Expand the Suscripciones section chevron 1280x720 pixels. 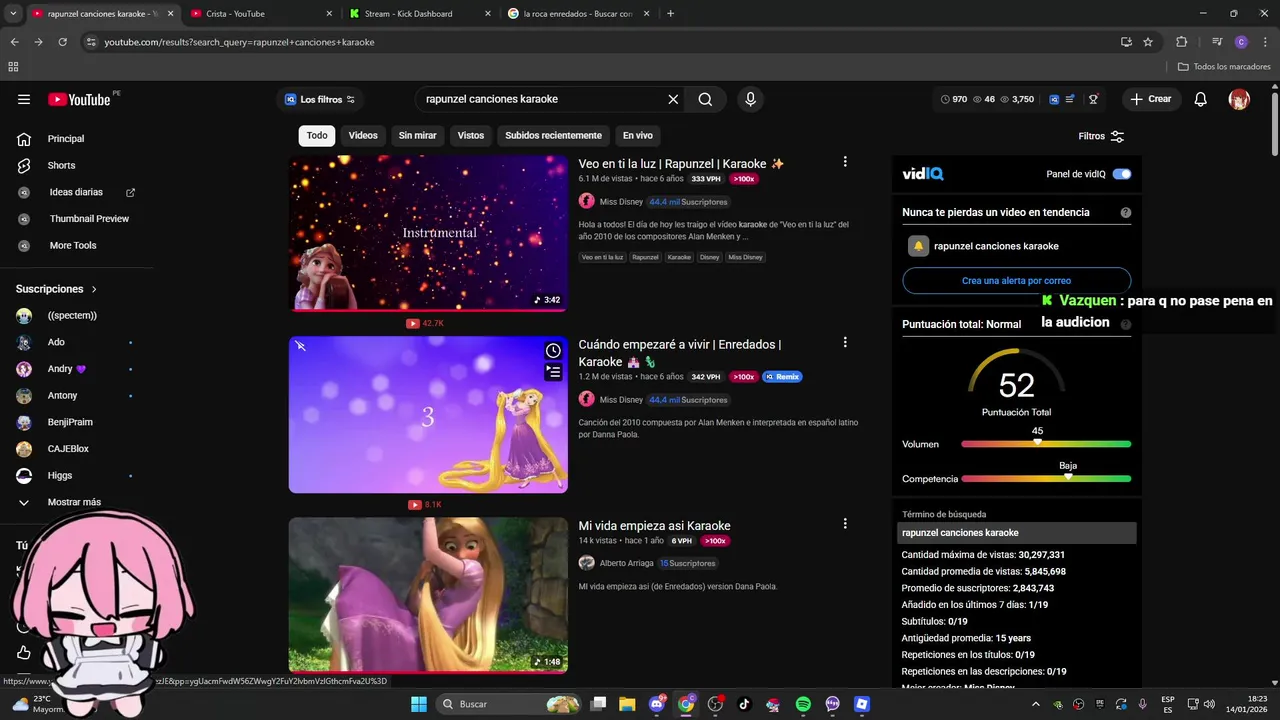coord(94,289)
